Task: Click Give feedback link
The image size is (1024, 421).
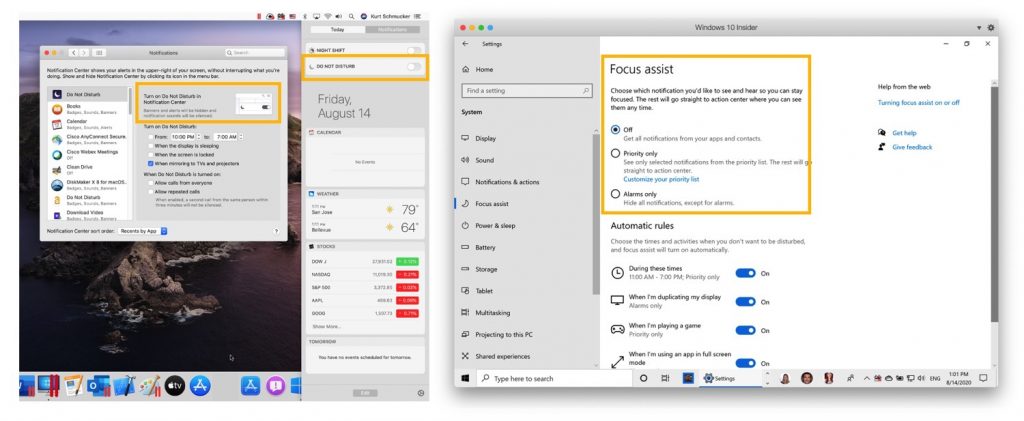Action: click(x=912, y=148)
